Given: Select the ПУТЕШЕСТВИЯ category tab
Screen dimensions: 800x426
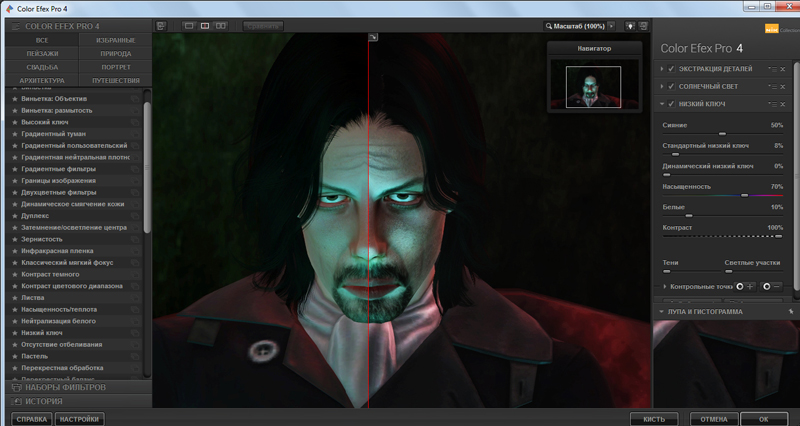Looking at the screenshot, I should click(116, 81).
